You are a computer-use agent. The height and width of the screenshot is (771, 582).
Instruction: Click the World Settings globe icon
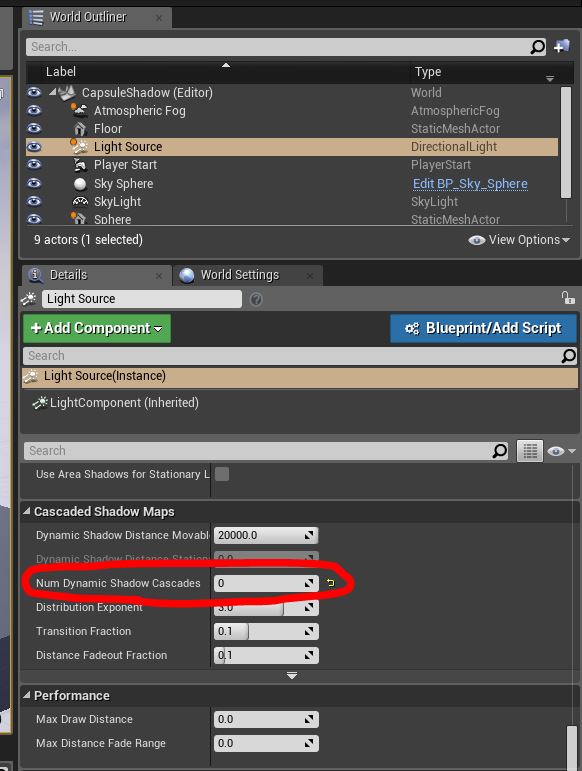point(186,275)
